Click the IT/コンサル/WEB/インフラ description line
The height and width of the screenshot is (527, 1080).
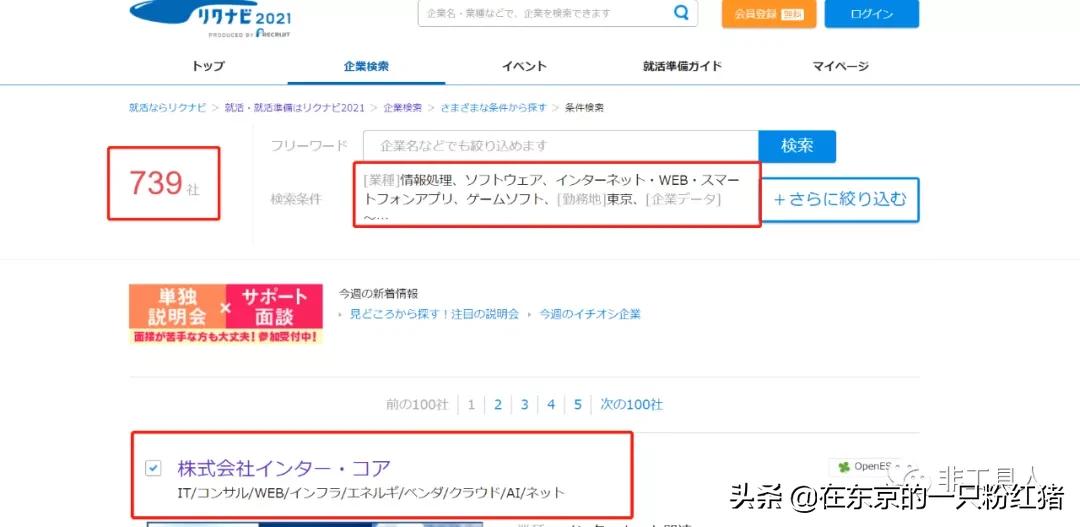click(371, 493)
